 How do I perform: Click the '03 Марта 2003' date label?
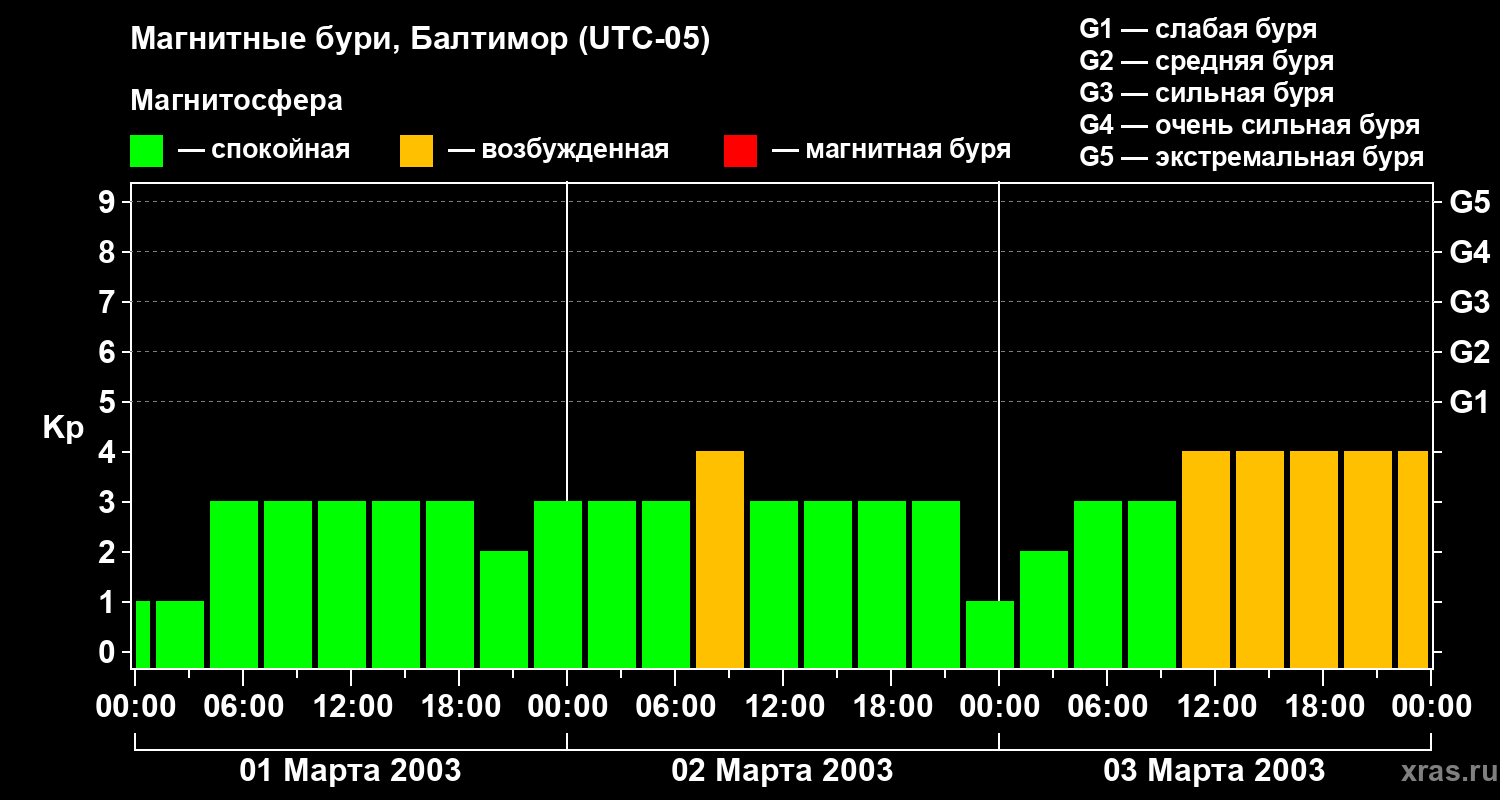pos(1214,771)
